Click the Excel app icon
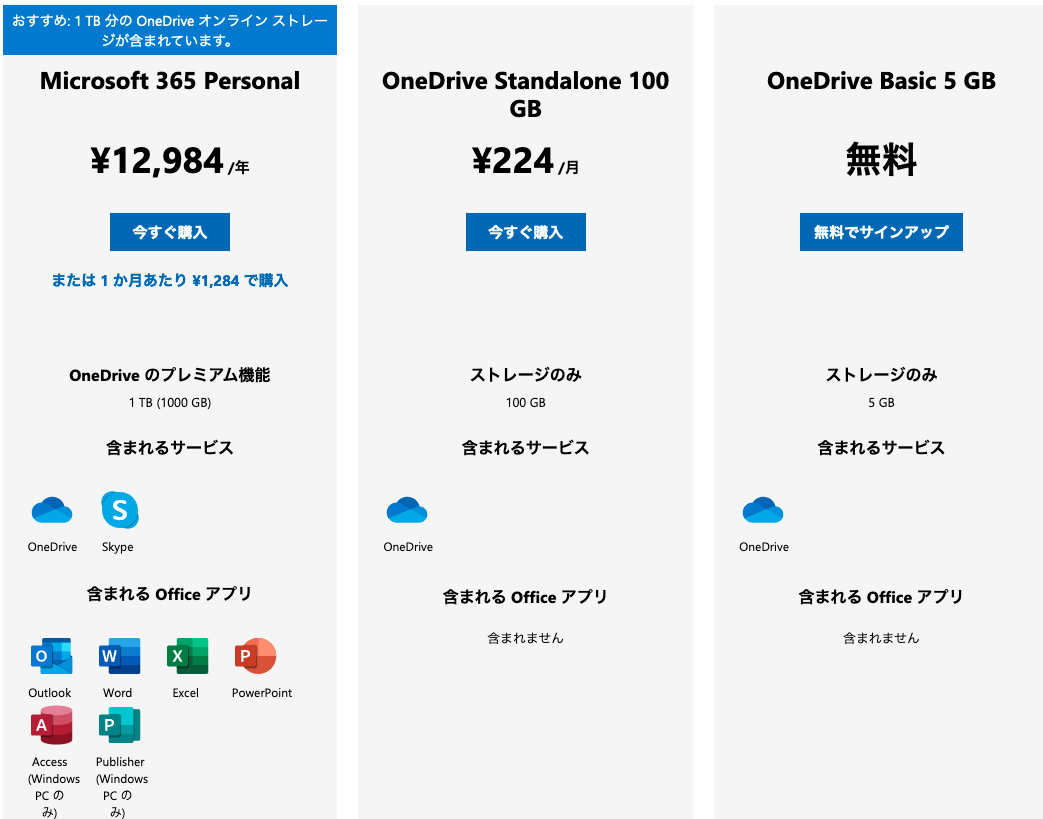1043x819 pixels. 188,656
